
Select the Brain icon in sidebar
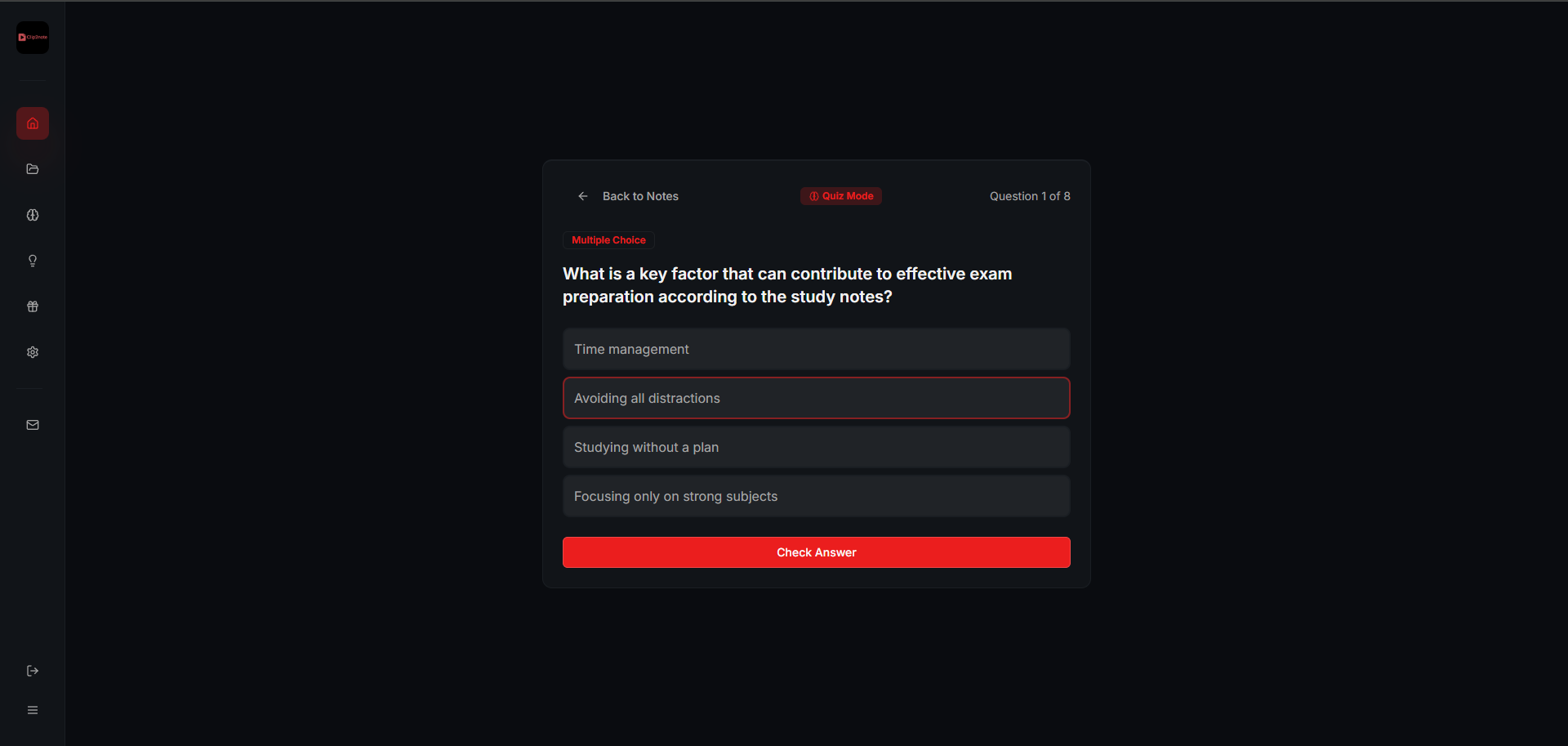click(33, 215)
